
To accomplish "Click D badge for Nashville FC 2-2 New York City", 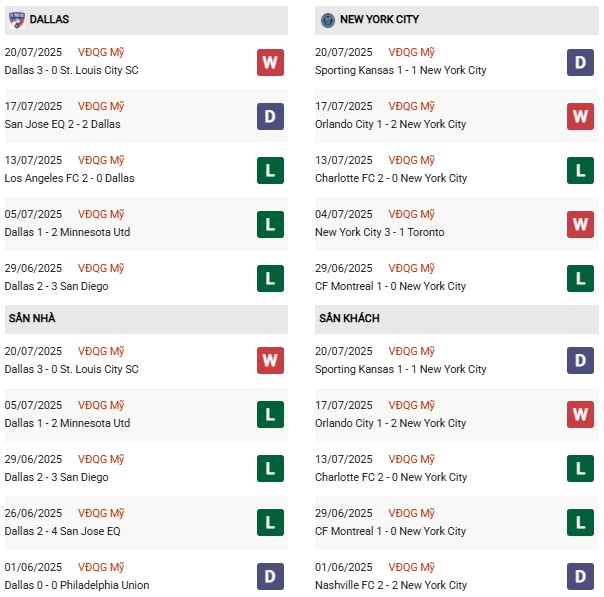I will click(x=580, y=577).
